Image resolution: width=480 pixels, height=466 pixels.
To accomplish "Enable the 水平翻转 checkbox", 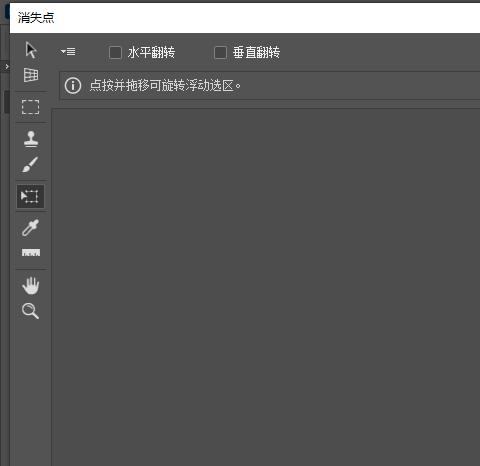I will (x=115, y=53).
